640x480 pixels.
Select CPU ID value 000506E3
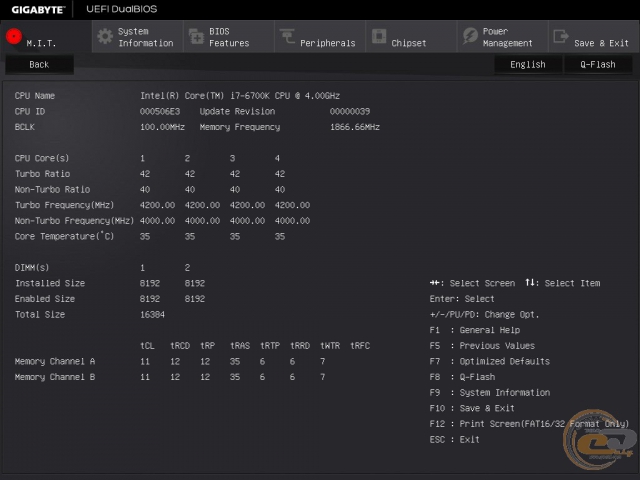click(x=160, y=111)
